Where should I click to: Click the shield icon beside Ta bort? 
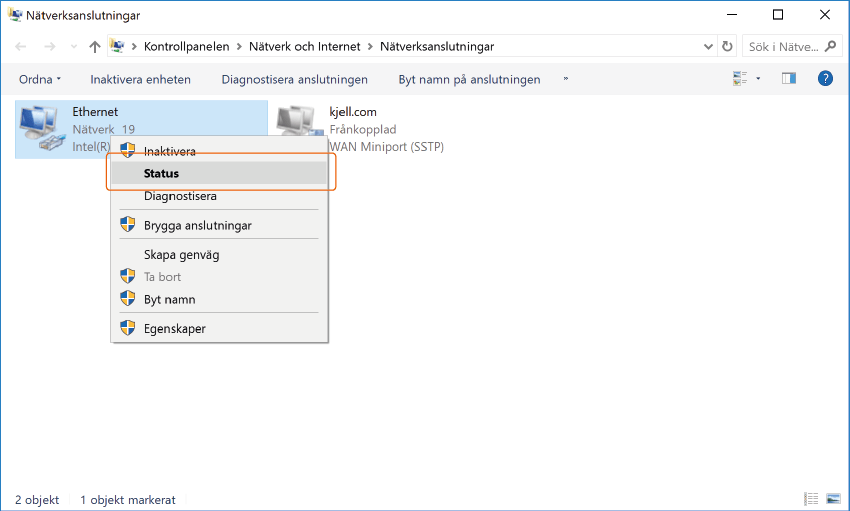coord(127,276)
